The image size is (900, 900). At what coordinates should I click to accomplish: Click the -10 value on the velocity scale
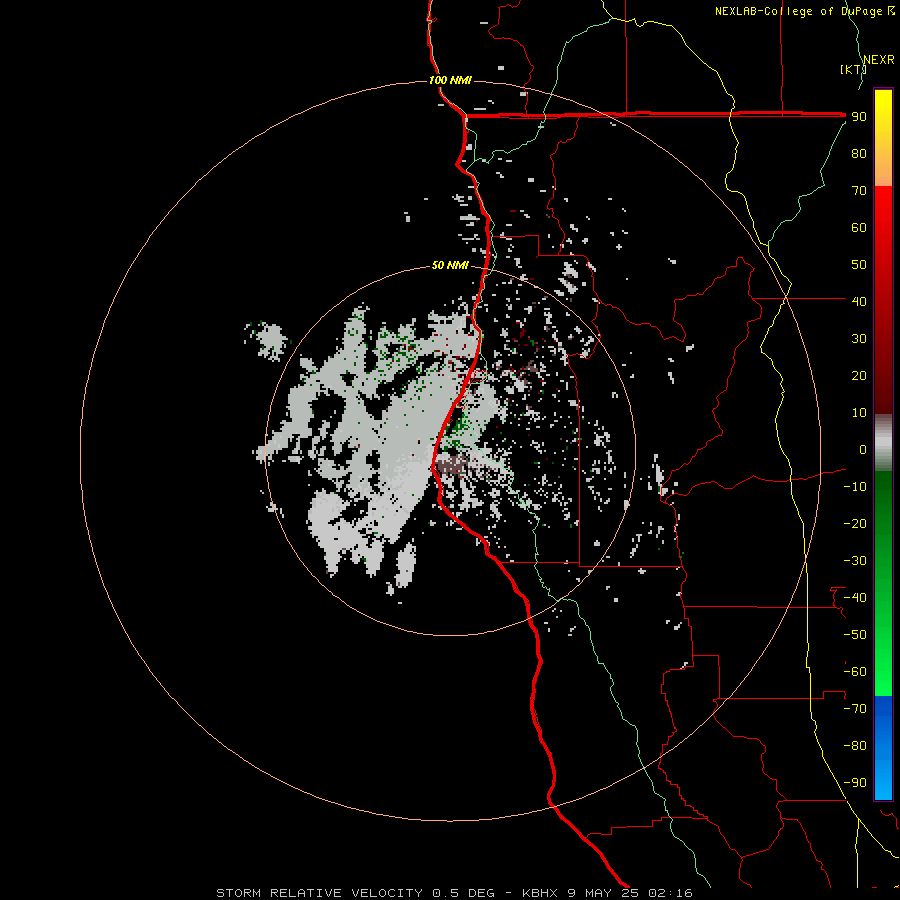pyautogui.click(x=855, y=487)
